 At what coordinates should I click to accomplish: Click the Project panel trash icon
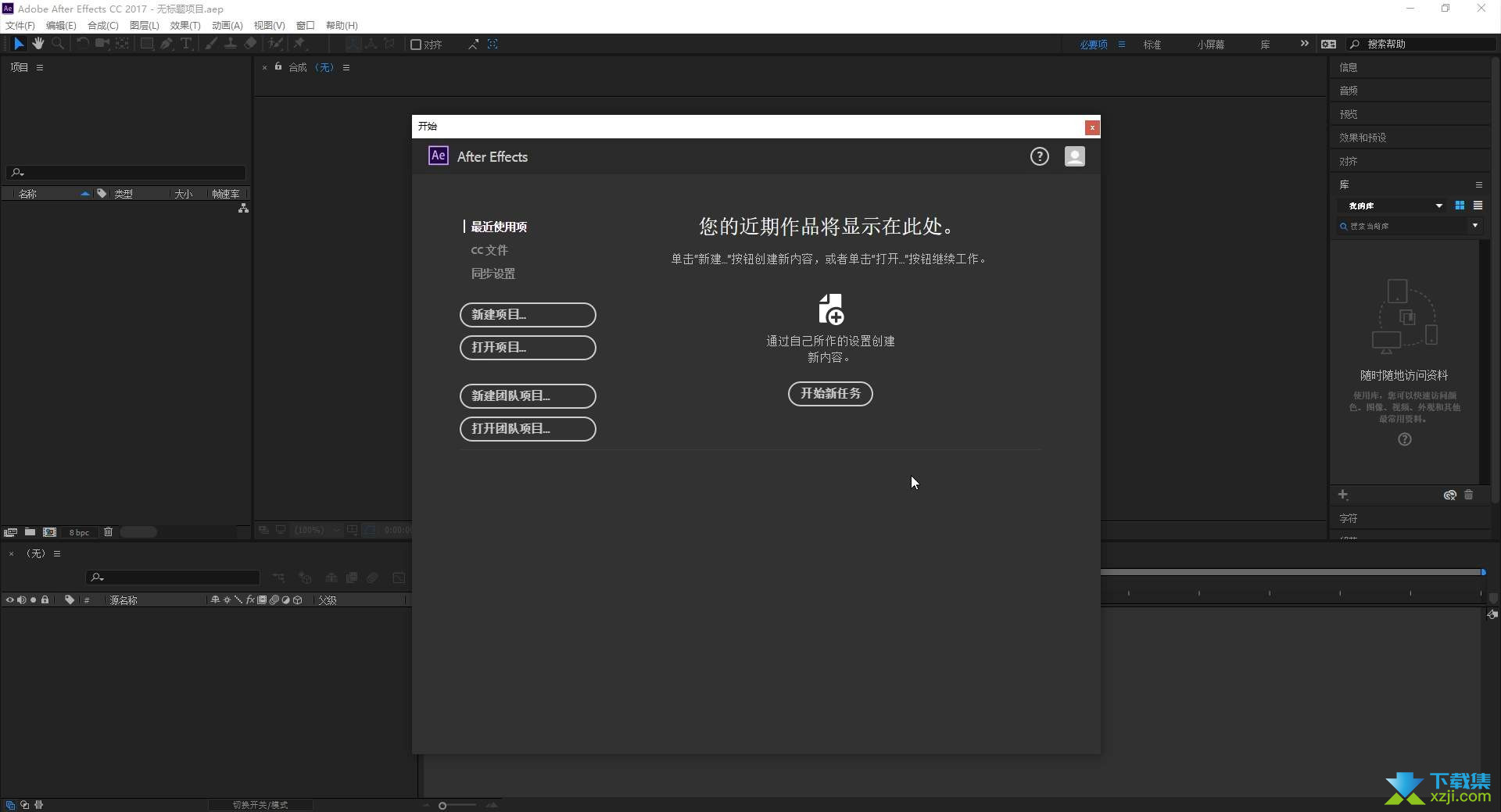pos(109,532)
